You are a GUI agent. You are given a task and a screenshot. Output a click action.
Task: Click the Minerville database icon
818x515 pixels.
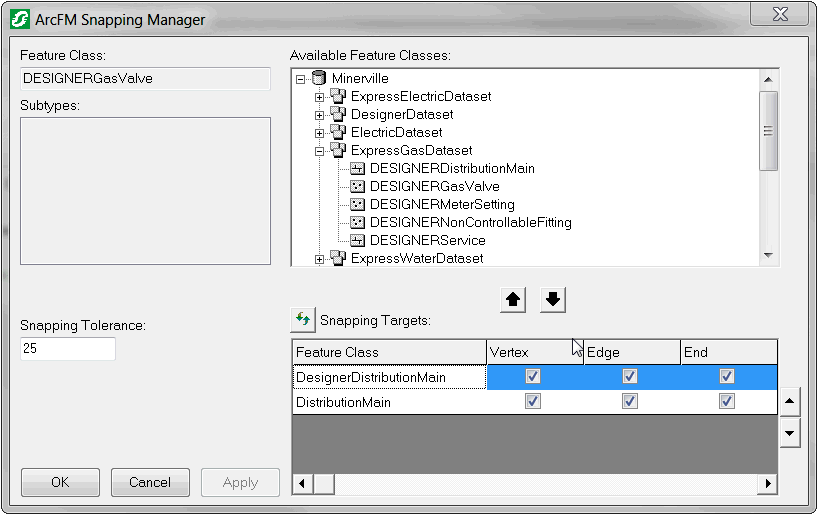[x=319, y=78]
